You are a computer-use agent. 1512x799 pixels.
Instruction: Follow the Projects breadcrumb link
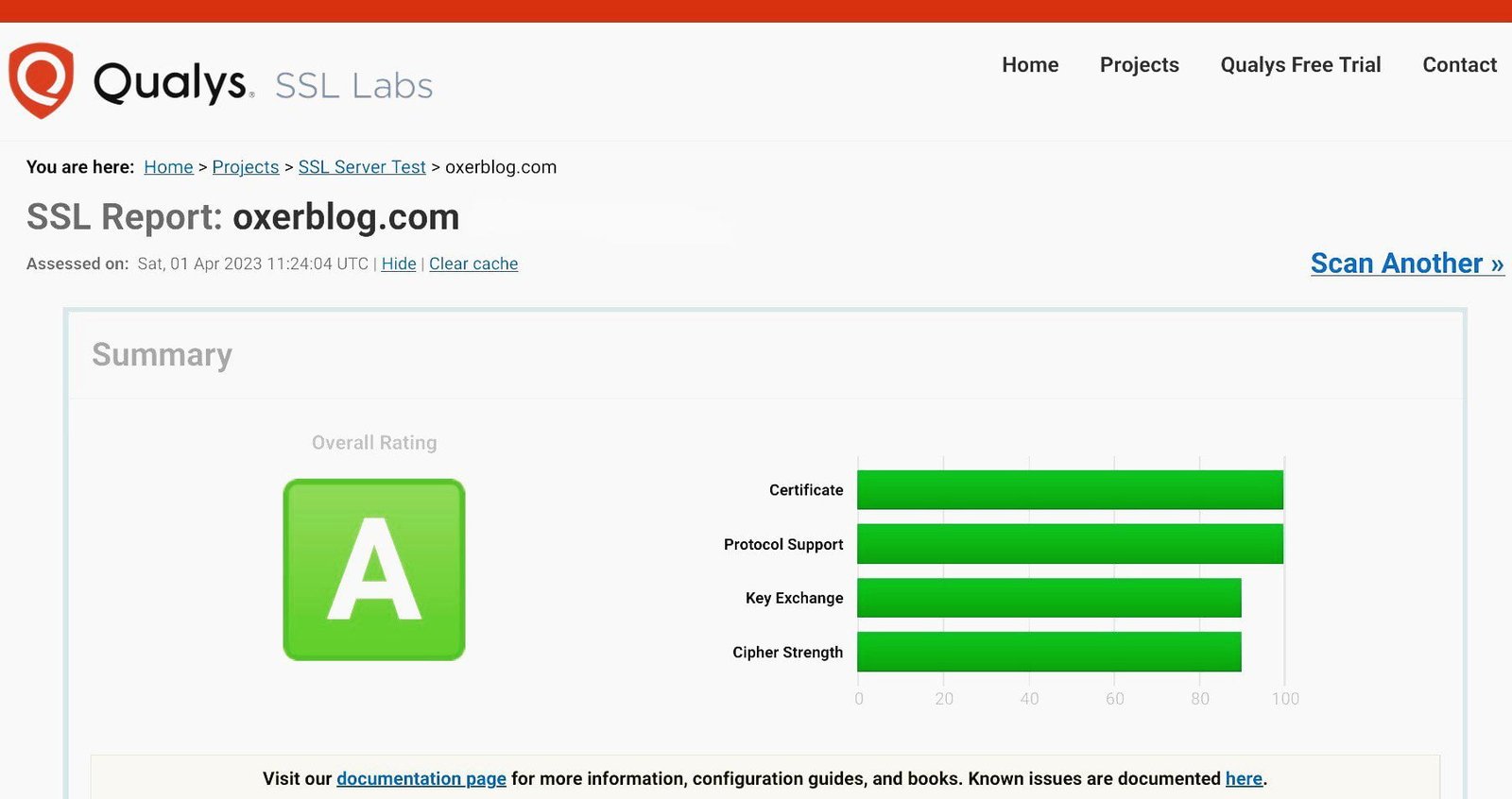(x=246, y=167)
